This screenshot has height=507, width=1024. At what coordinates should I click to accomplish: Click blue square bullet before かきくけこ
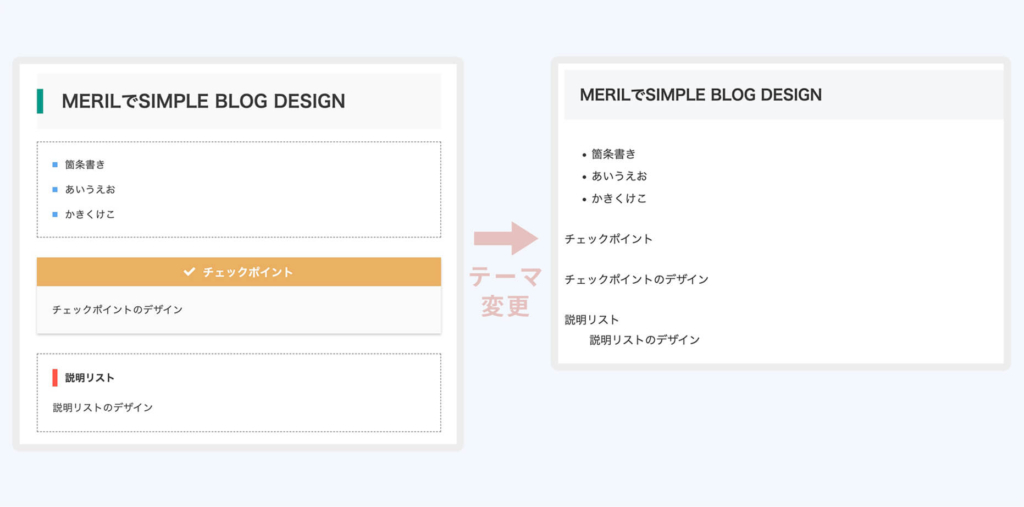tap(55, 214)
